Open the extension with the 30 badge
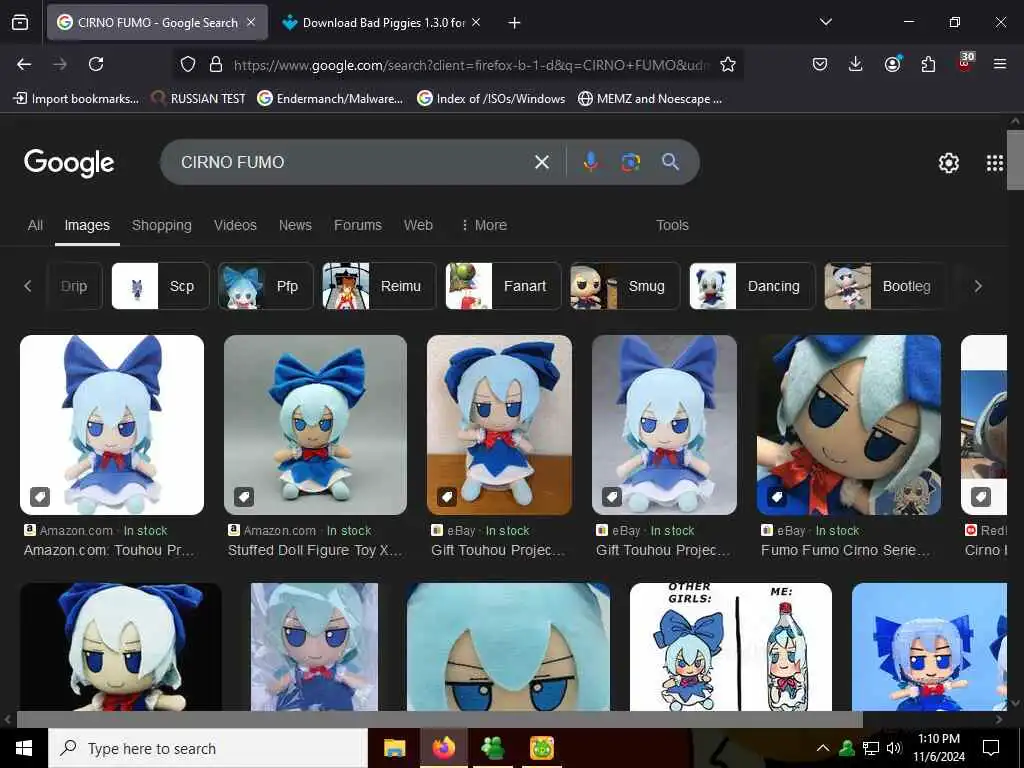Screen dimensions: 1024x768 pyautogui.click(x=965, y=62)
